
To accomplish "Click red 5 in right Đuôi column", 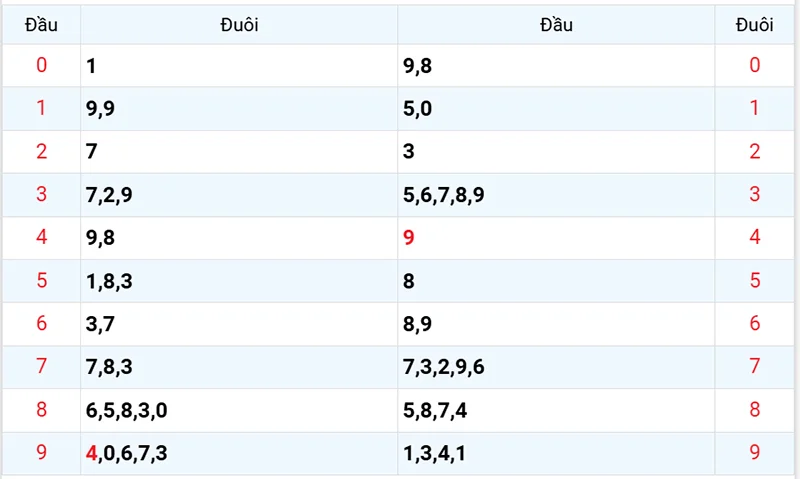I will pyautogui.click(x=754, y=281).
